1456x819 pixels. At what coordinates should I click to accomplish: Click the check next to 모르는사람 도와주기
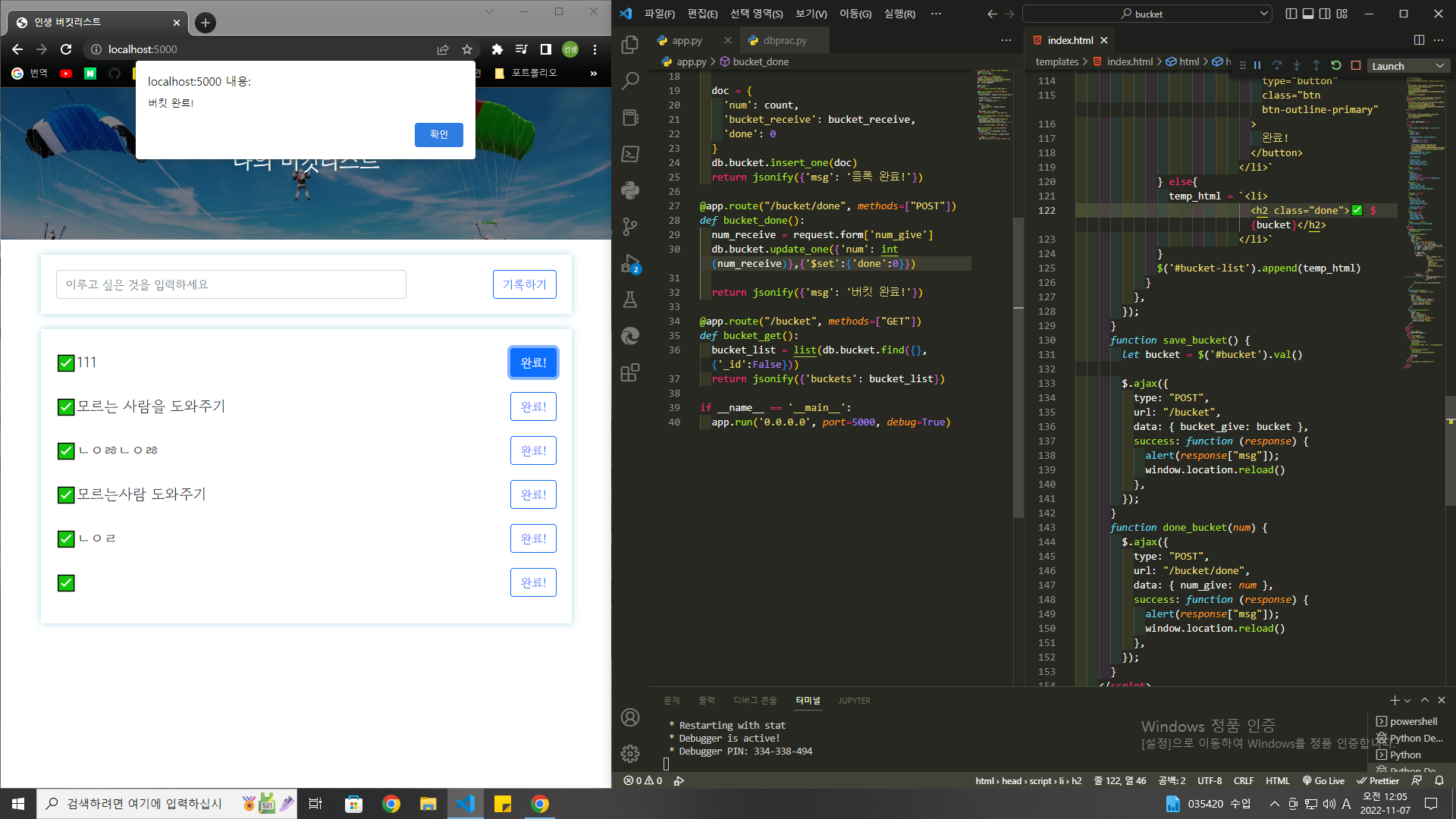pos(66,494)
